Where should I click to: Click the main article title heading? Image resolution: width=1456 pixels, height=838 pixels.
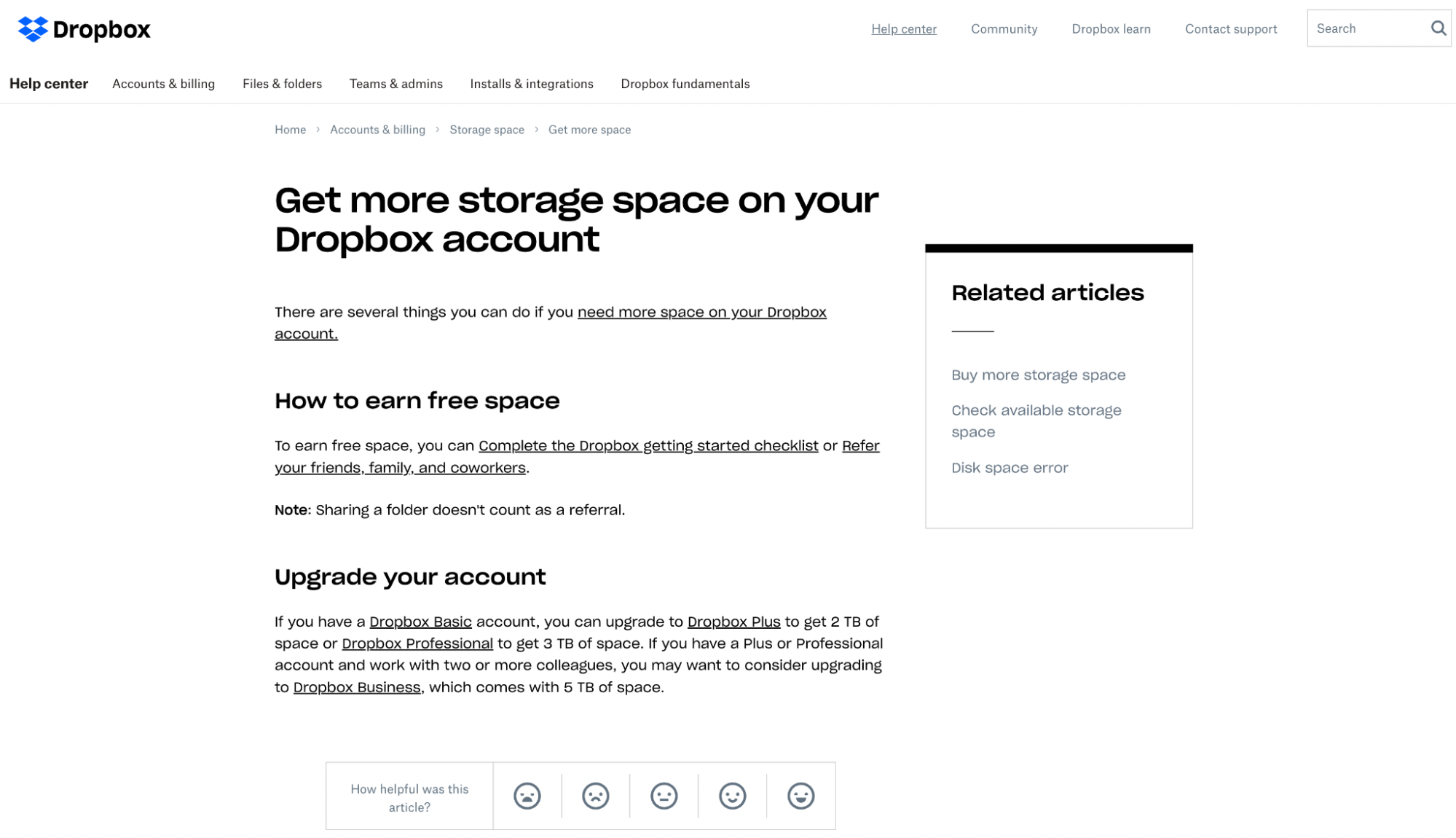click(x=577, y=219)
